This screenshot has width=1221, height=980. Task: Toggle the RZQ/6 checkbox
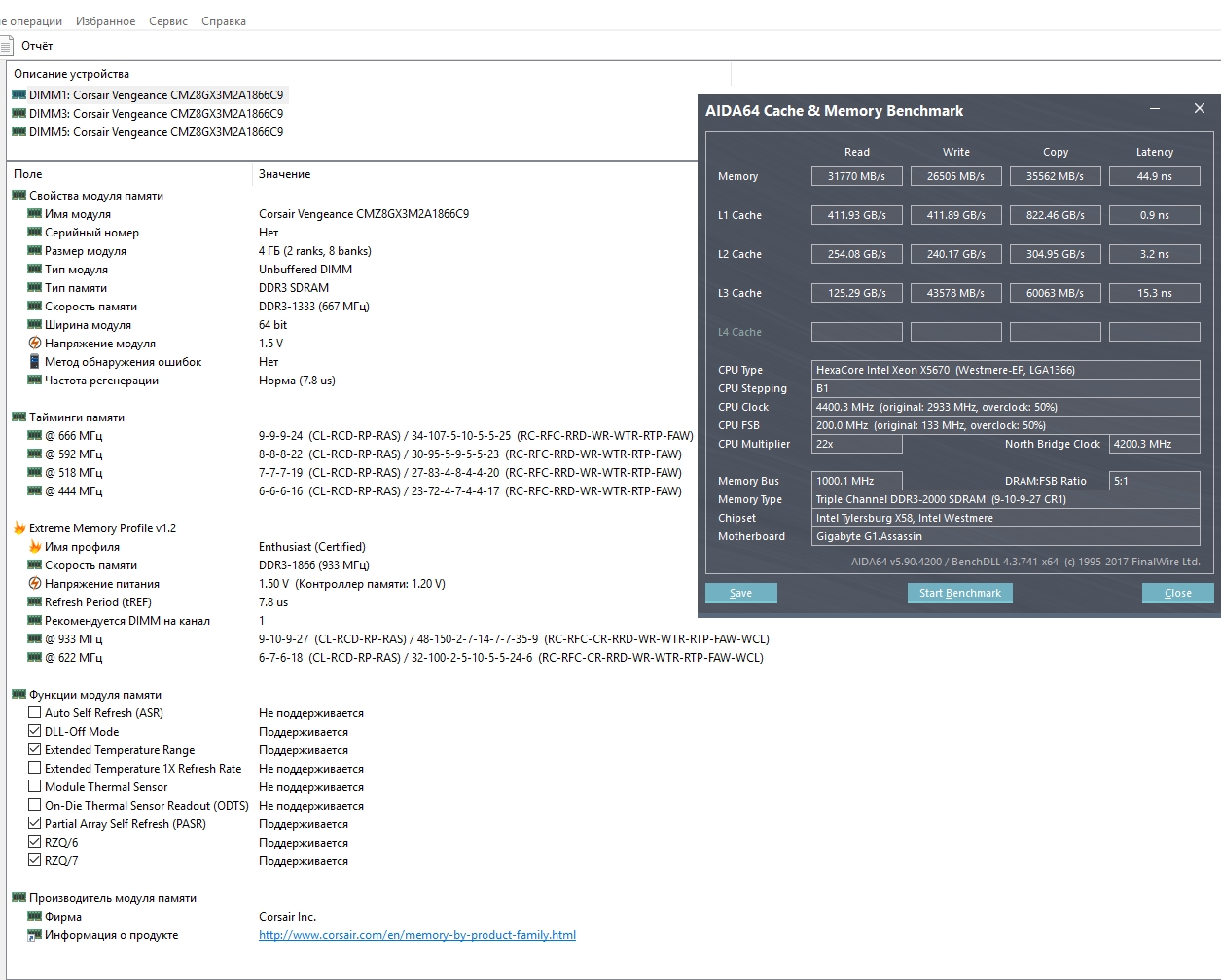pos(34,843)
